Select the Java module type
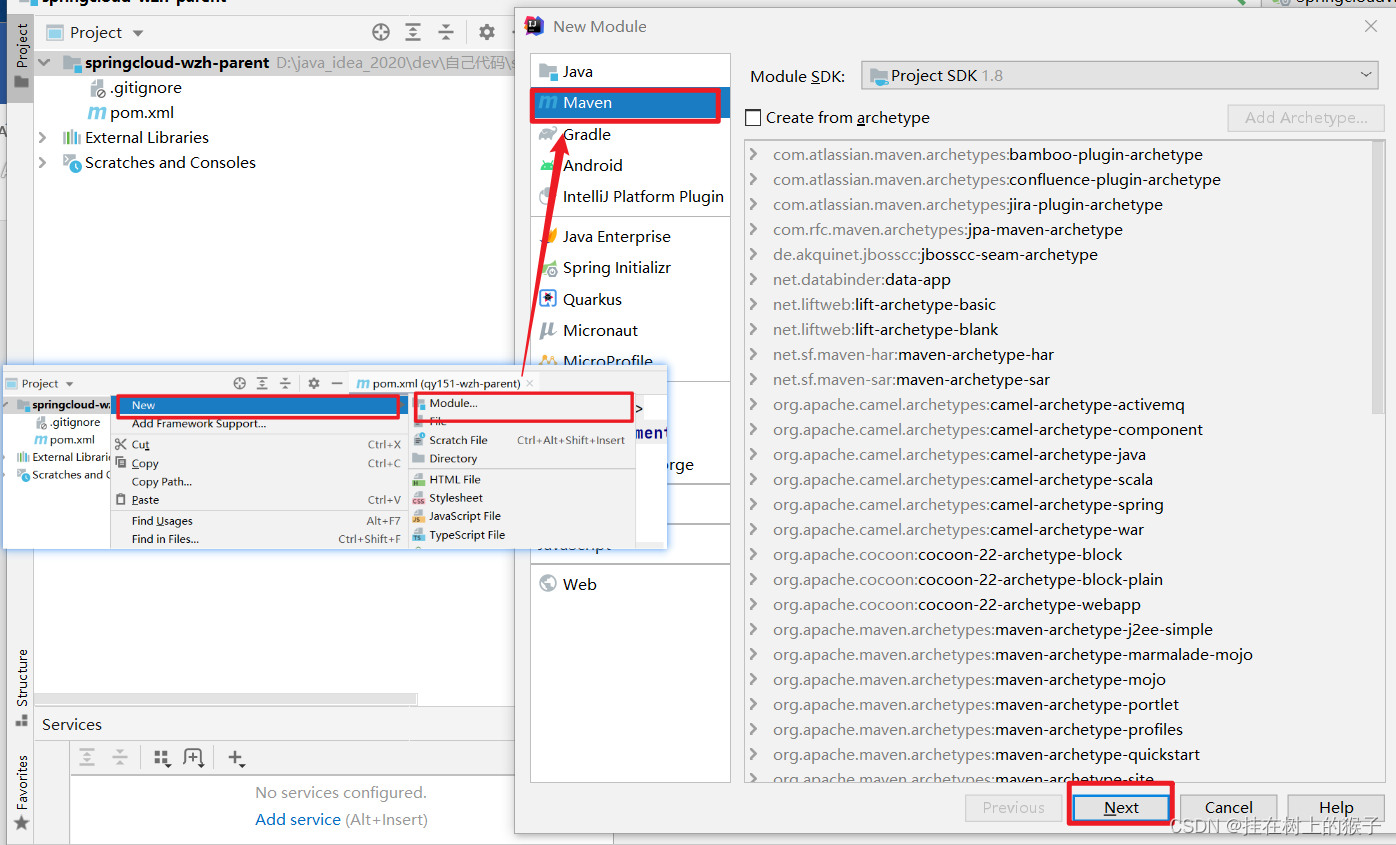Screen dimensions: 1396x845 (630, 72)
